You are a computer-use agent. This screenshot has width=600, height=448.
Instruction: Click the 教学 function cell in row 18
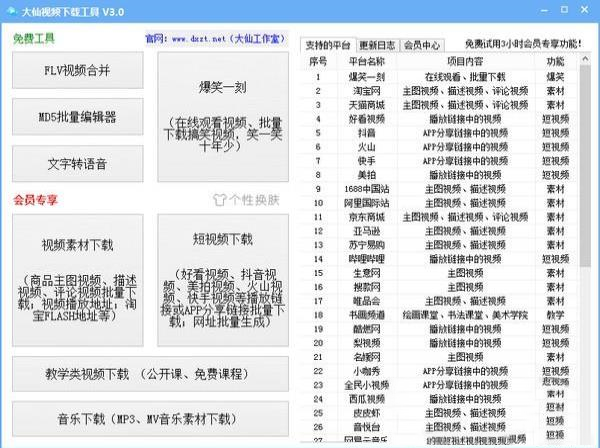[x=555, y=315]
